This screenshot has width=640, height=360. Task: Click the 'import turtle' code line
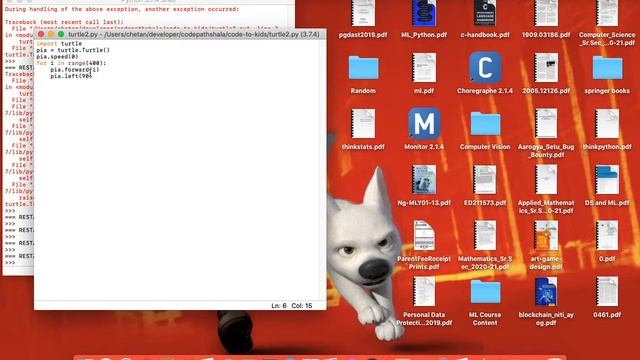59,44
